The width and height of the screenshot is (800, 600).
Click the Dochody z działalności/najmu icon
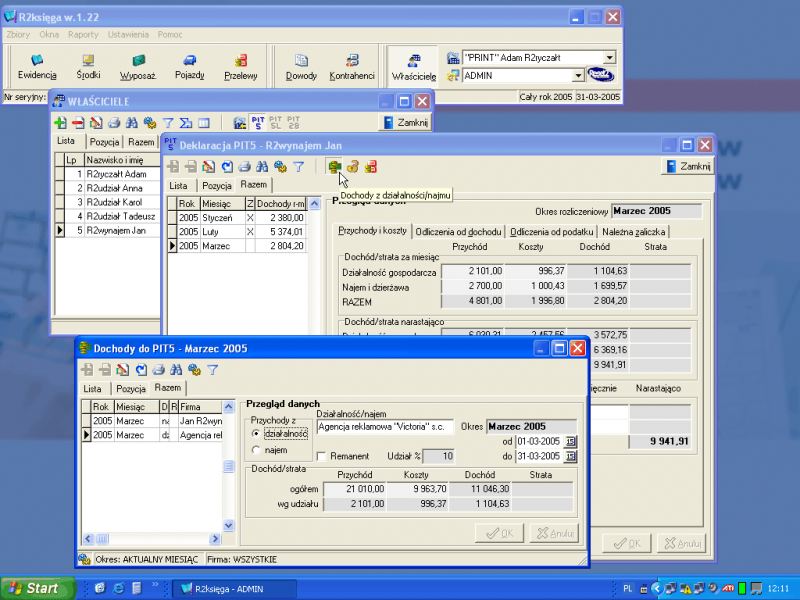334,166
